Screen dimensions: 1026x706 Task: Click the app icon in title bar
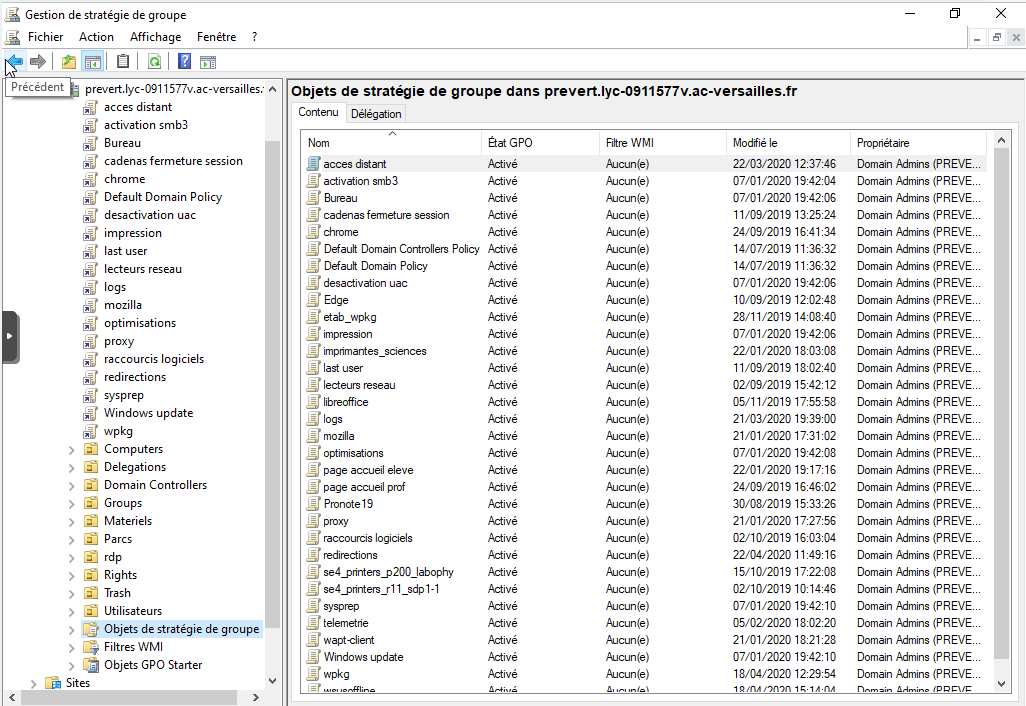12,14
